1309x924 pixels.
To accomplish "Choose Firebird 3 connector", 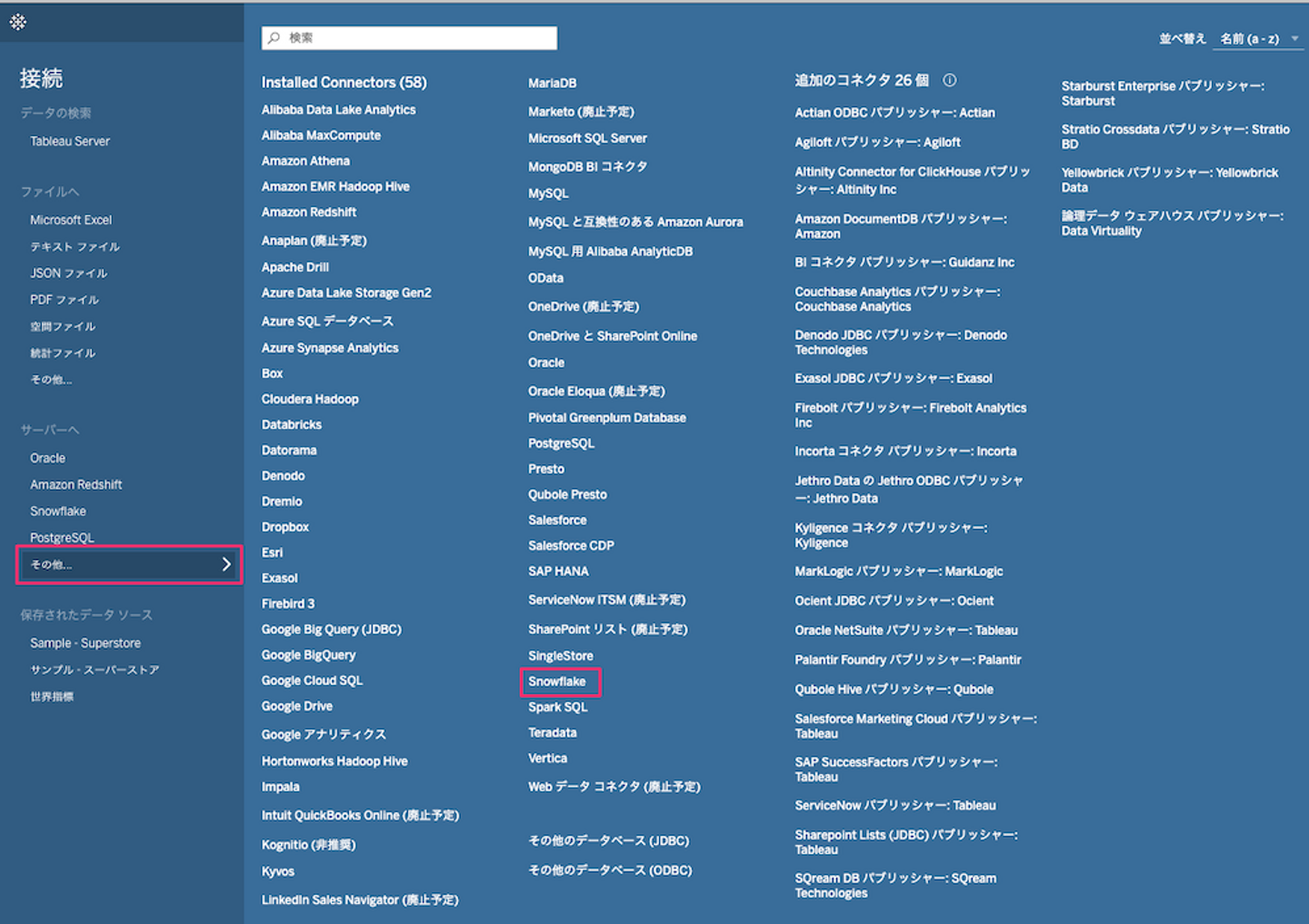I will coord(288,603).
